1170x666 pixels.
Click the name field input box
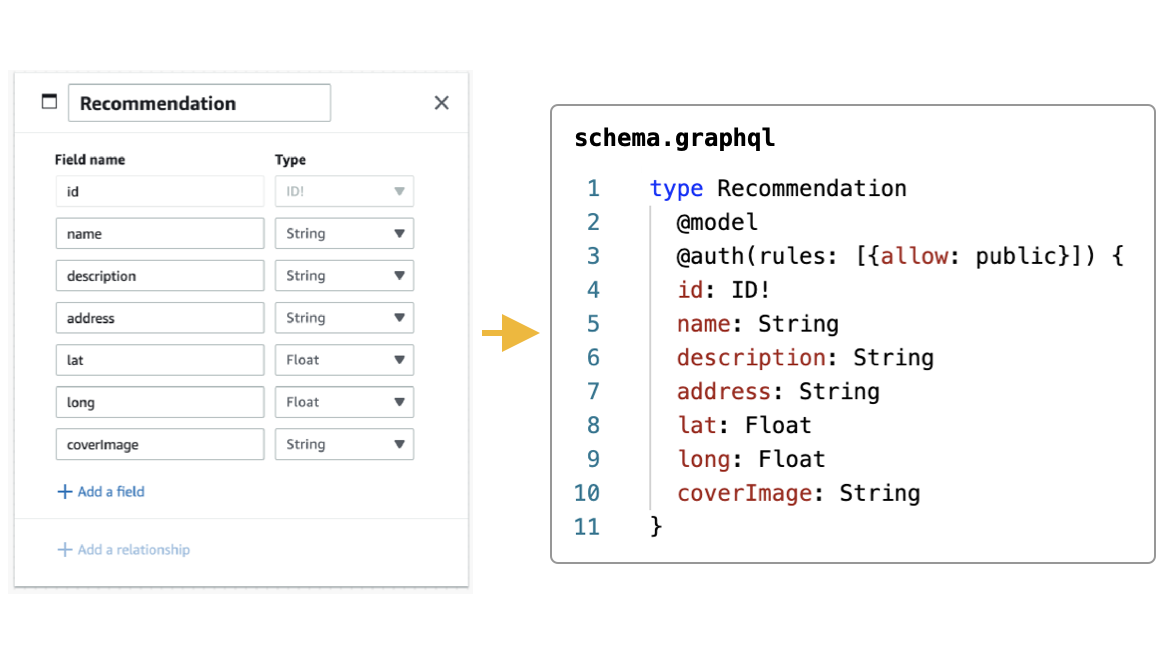160,233
